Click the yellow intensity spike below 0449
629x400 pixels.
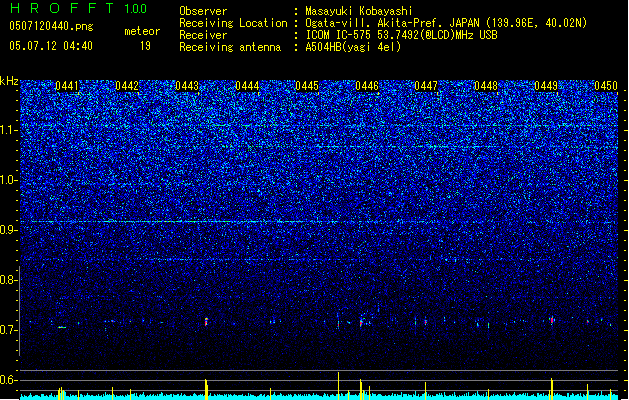coord(552,389)
